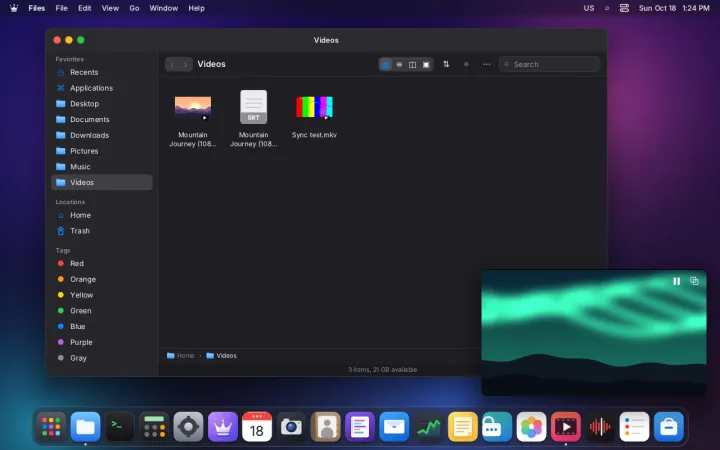Screen dimensions: 720x450
Task: Open the Documents folder in sidebar
Action: tap(101, 119)
